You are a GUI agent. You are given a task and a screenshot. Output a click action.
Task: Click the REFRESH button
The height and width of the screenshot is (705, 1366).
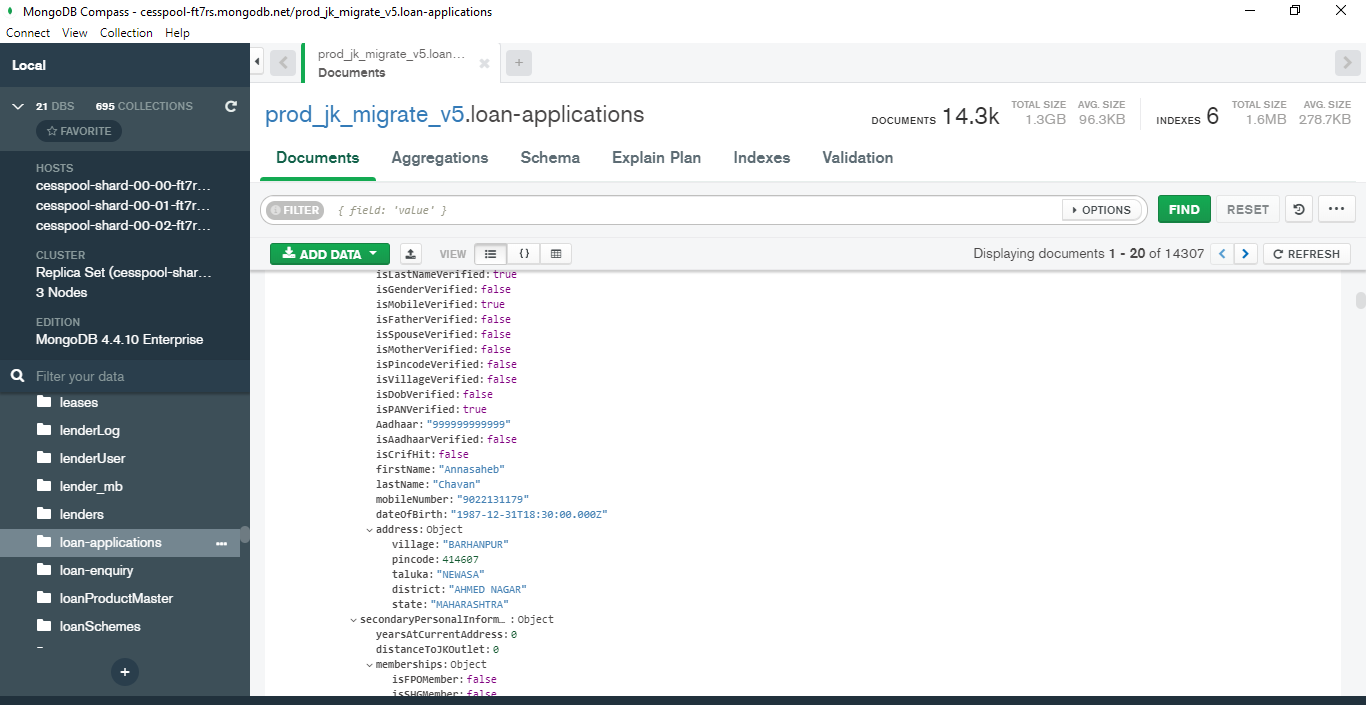coord(1306,254)
